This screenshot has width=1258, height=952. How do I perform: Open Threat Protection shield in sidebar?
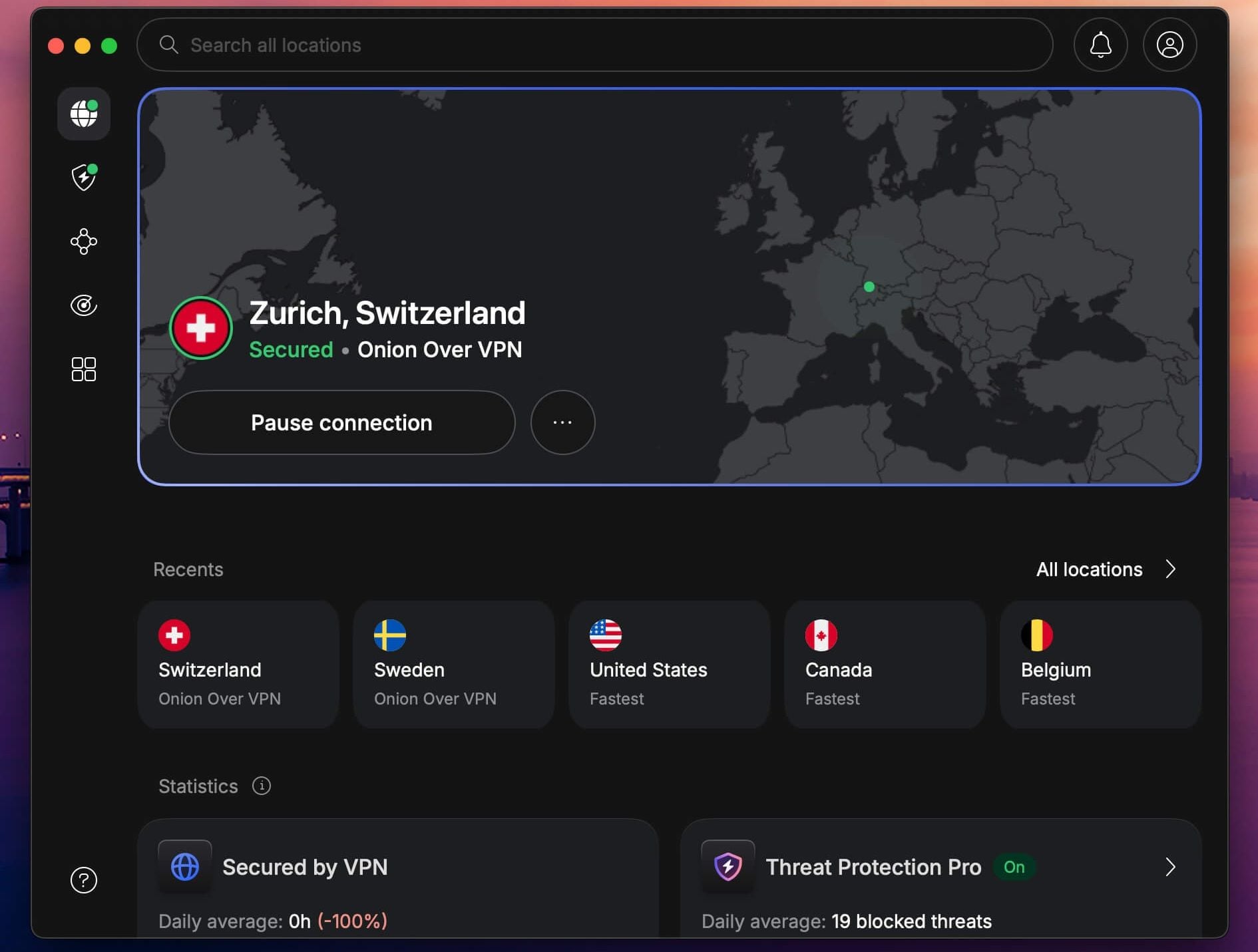click(x=84, y=177)
